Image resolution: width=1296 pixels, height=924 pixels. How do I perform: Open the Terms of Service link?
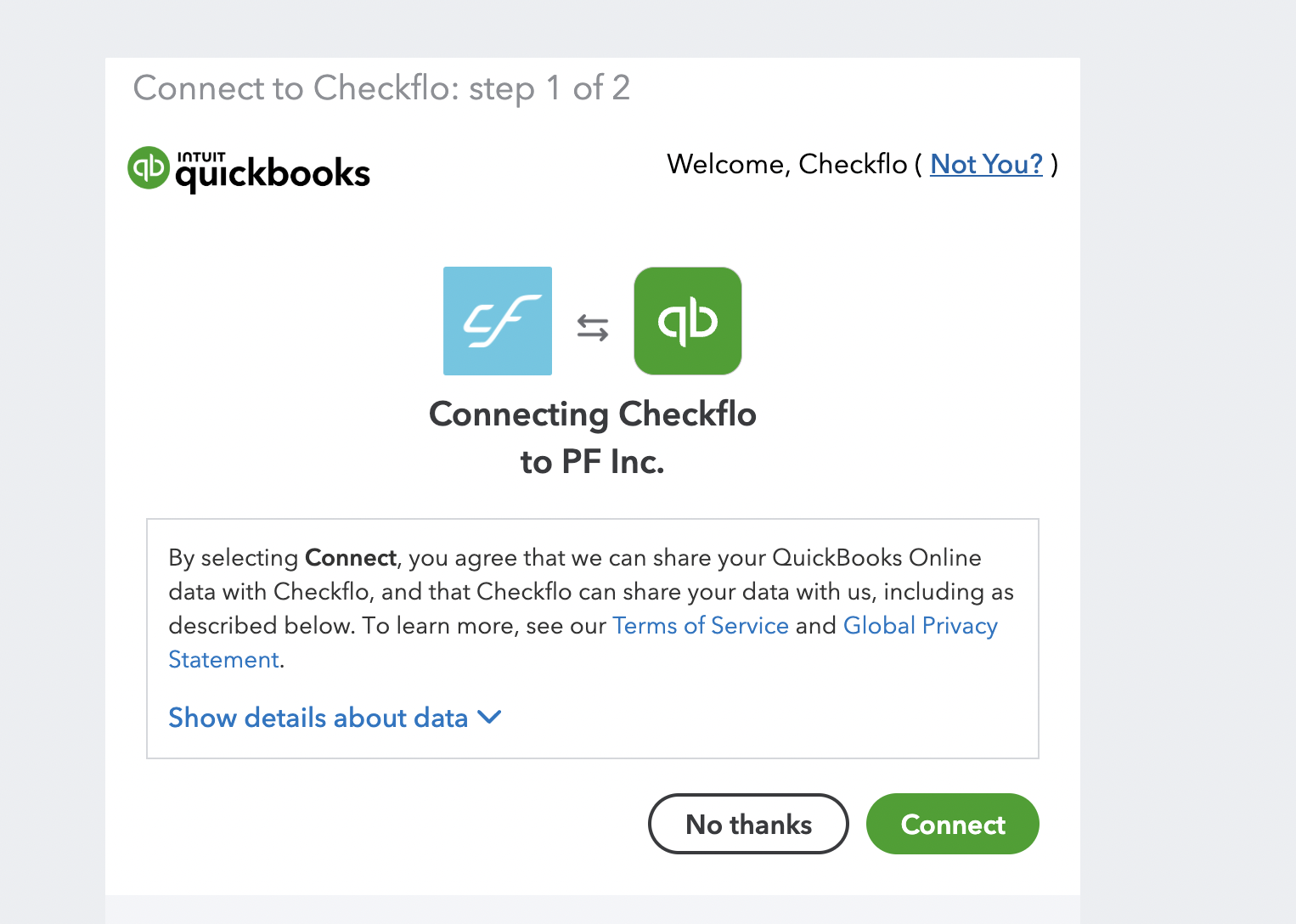point(701,626)
